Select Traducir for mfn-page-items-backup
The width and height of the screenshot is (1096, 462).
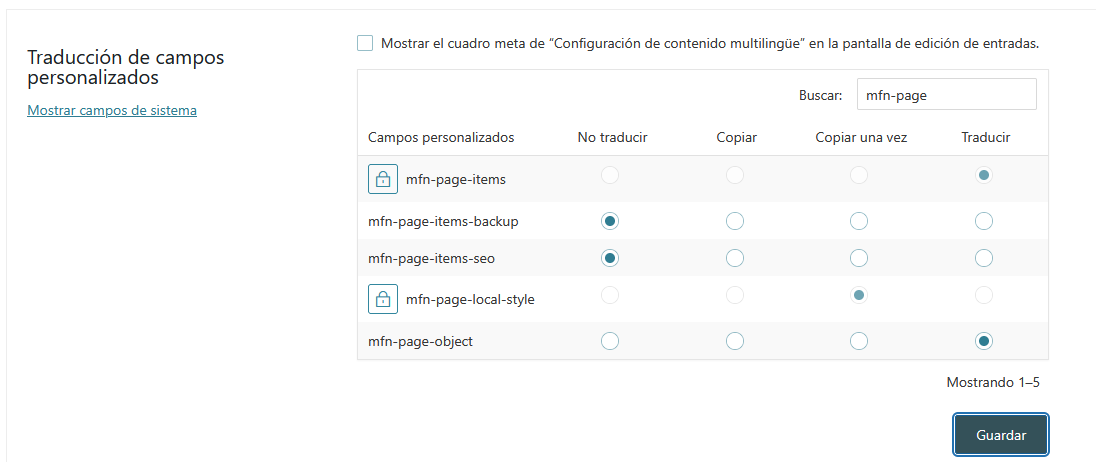pos(984,222)
